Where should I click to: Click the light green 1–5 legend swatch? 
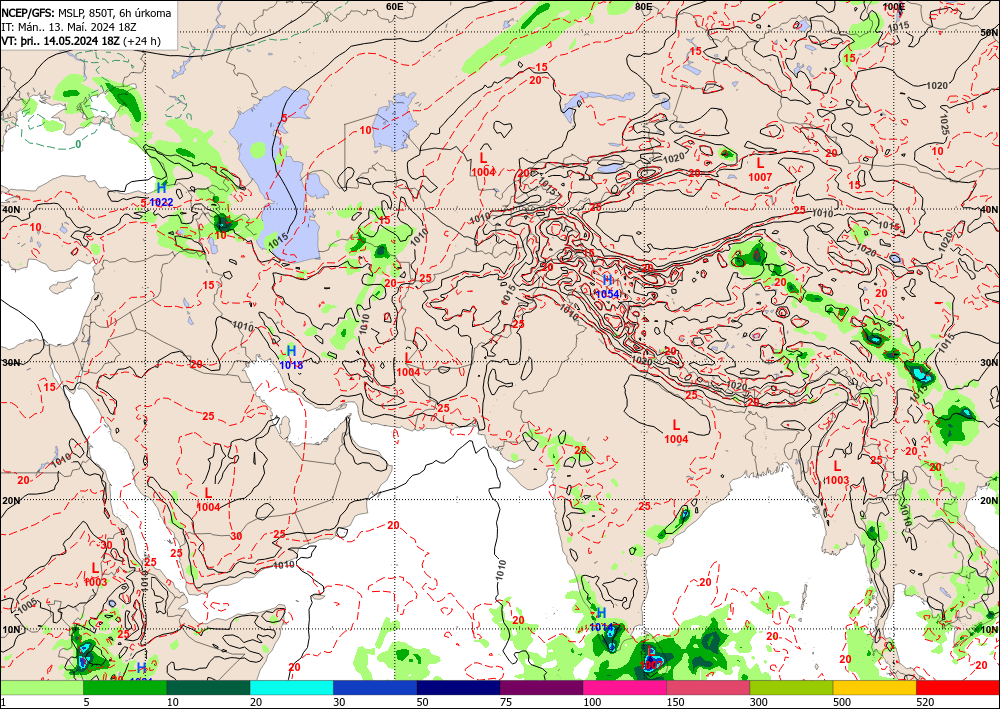(x=41, y=687)
